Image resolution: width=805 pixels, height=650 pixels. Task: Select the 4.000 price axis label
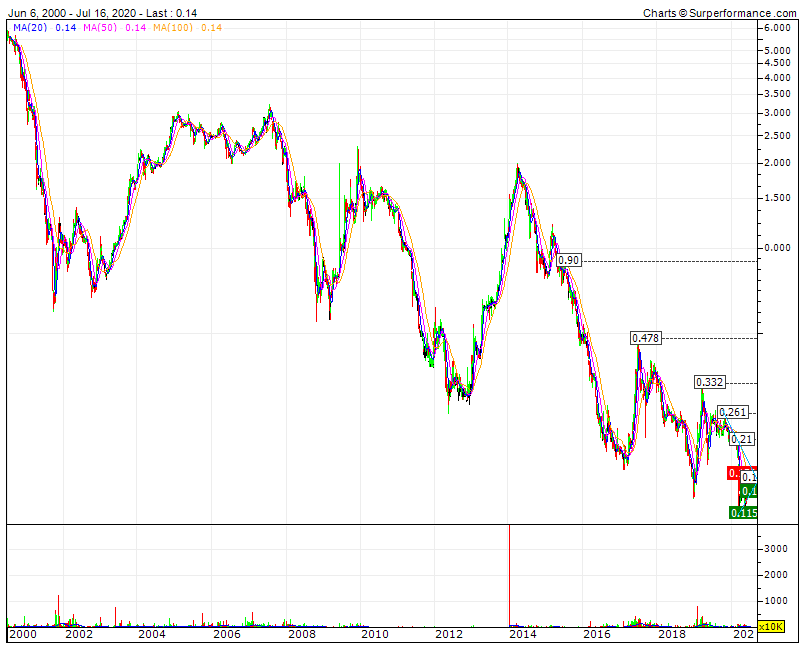[777, 78]
